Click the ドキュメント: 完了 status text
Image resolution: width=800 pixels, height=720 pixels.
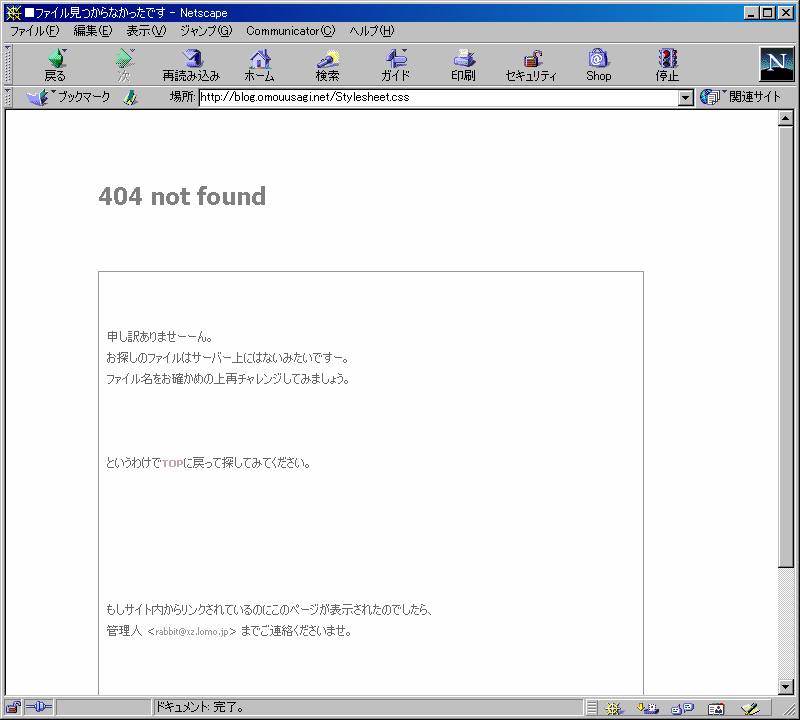200,707
